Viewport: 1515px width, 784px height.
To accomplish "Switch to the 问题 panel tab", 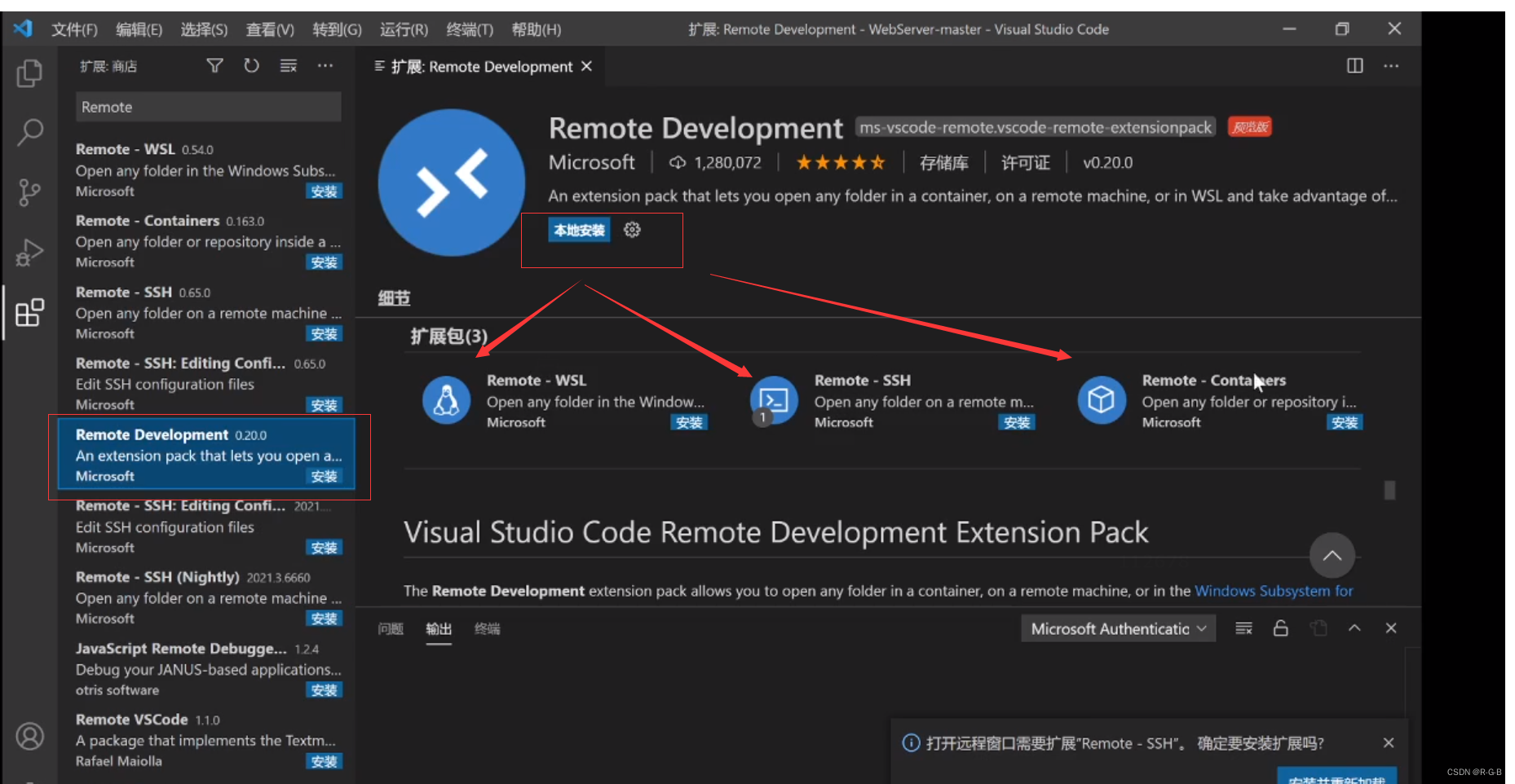I will coord(391,628).
